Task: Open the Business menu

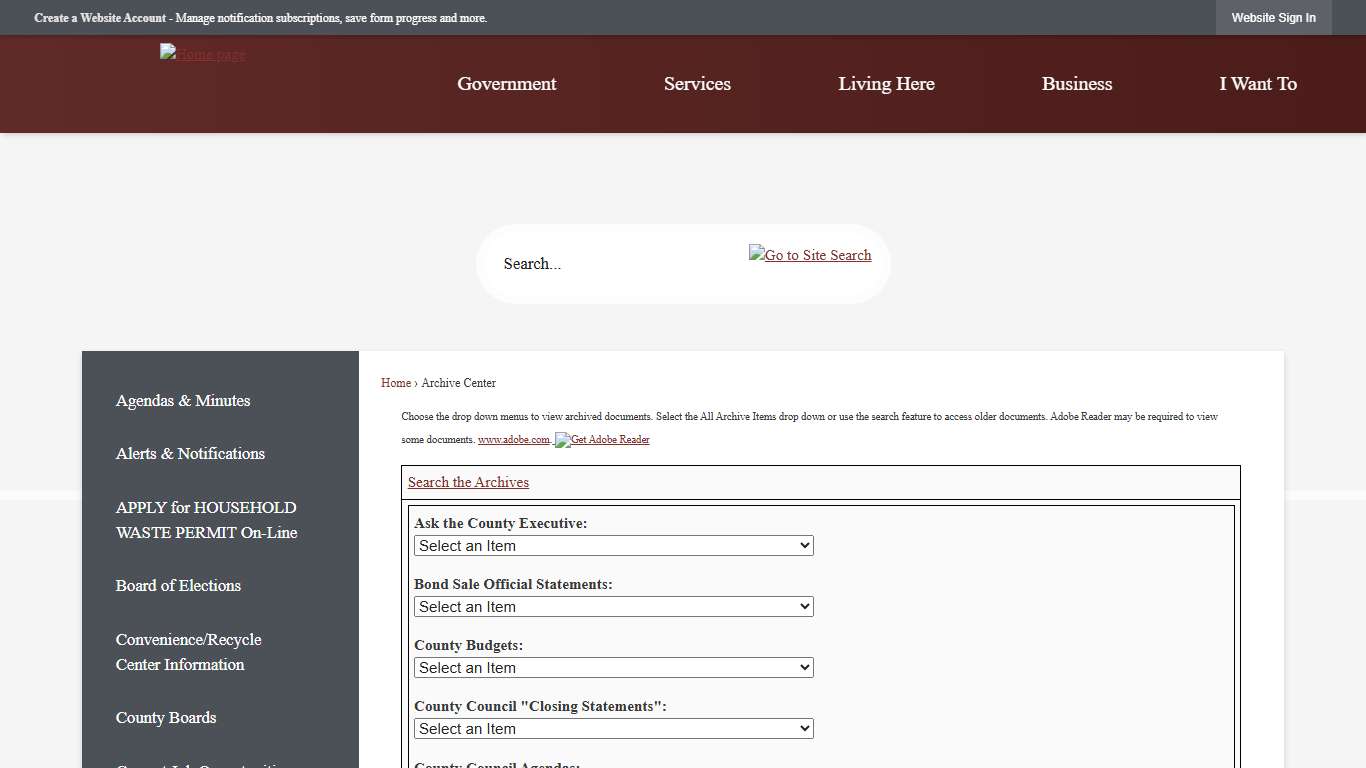Action: click(x=1077, y=84)
